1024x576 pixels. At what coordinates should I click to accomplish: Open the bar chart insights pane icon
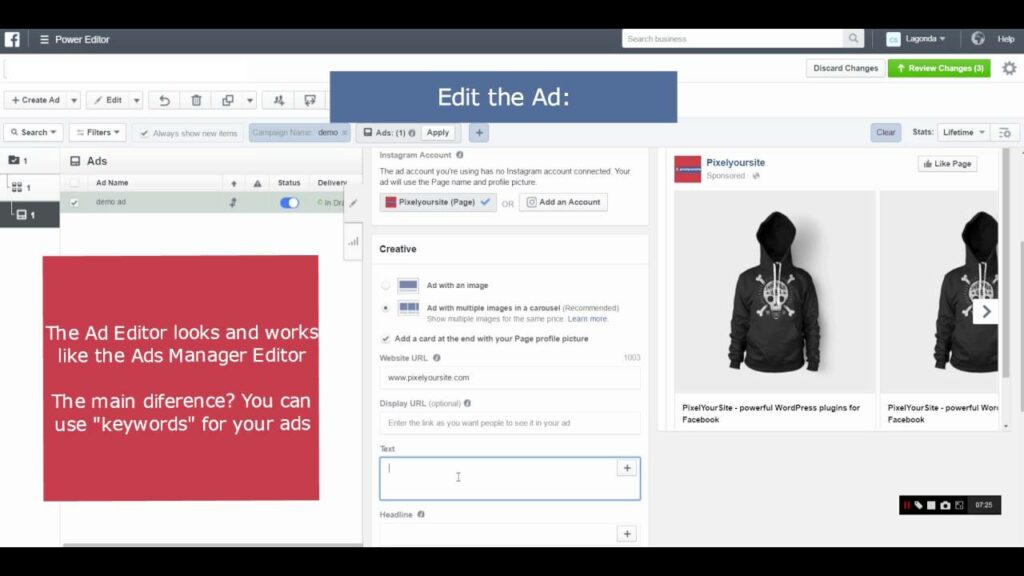click(353, 242)
